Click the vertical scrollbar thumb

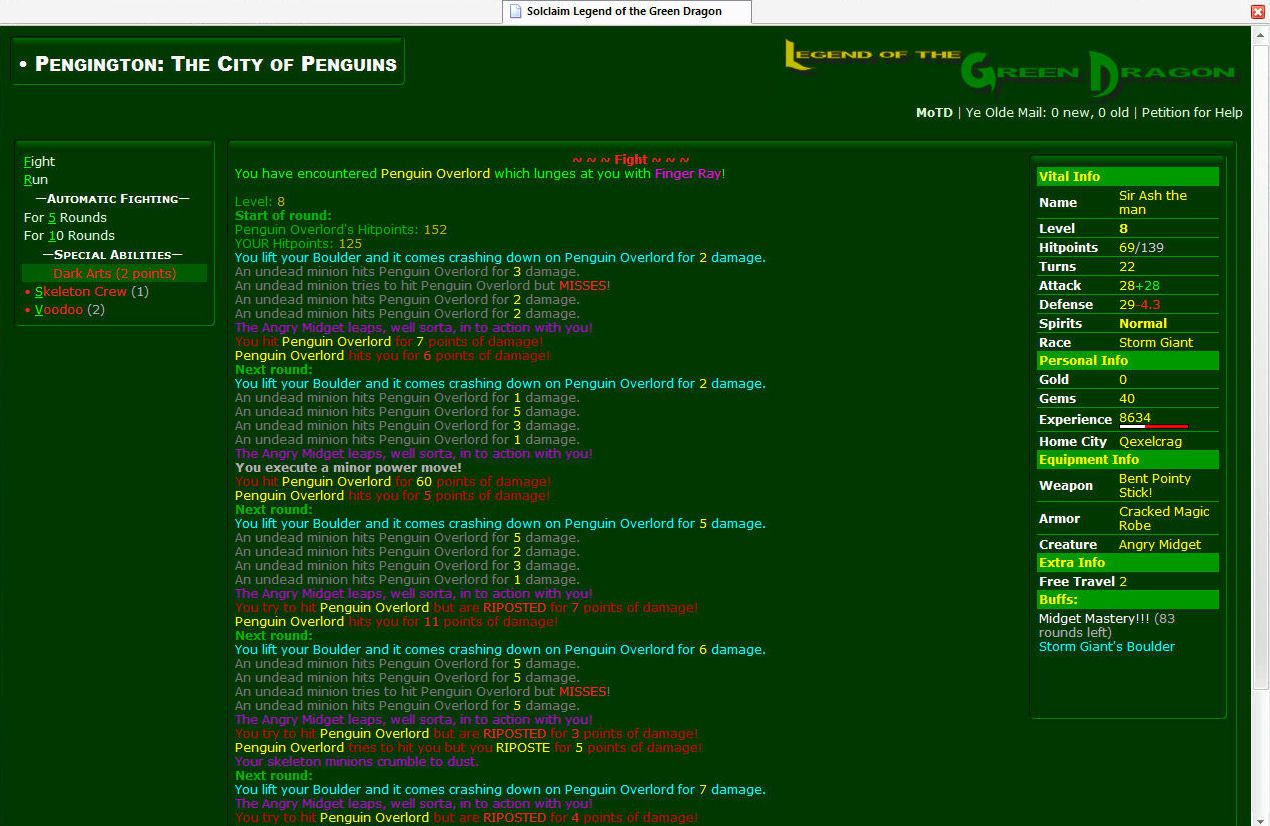pyautogui.click(x=1260, y=360)
